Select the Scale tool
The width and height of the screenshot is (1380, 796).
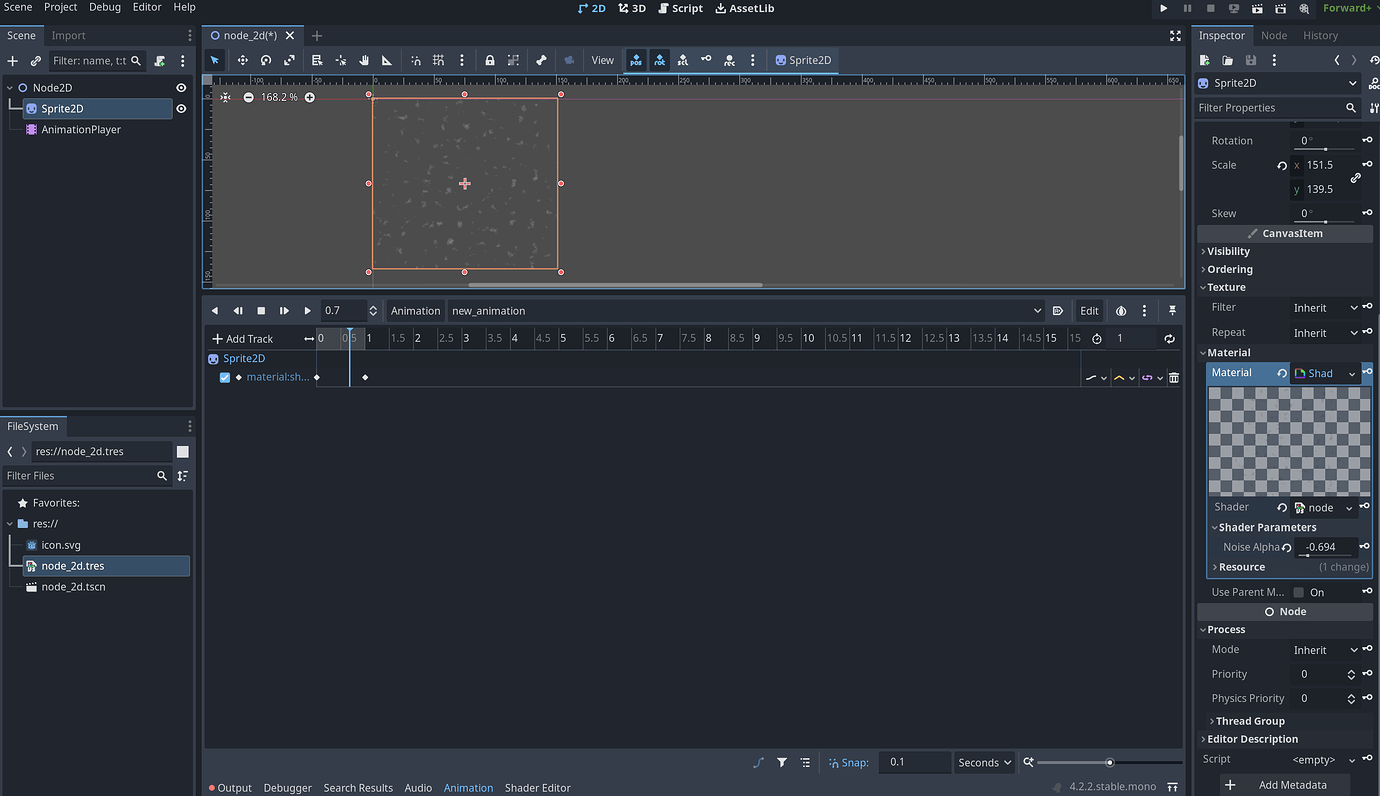[x=289, y=60]
